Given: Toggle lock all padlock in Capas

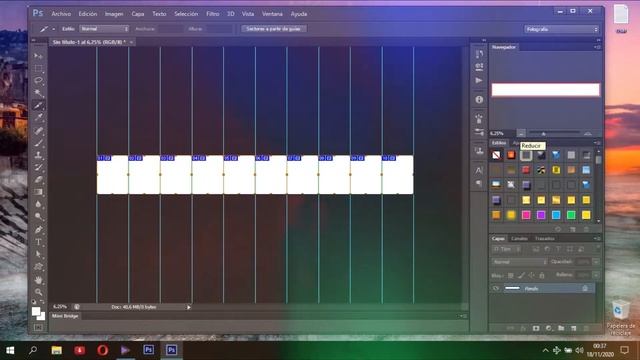Looking at the screenshot, I should click(x=542, y=276).
